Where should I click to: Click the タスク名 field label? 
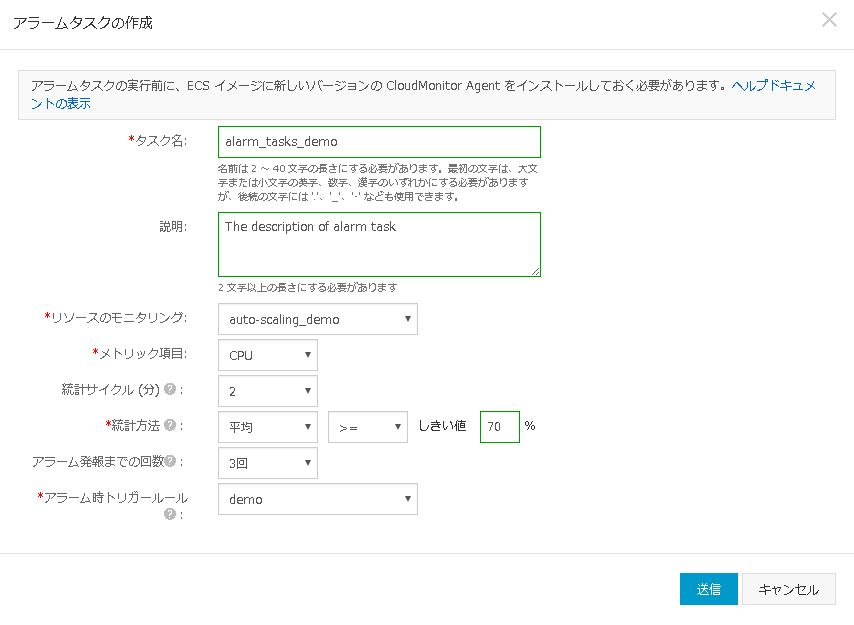[159, 141]
